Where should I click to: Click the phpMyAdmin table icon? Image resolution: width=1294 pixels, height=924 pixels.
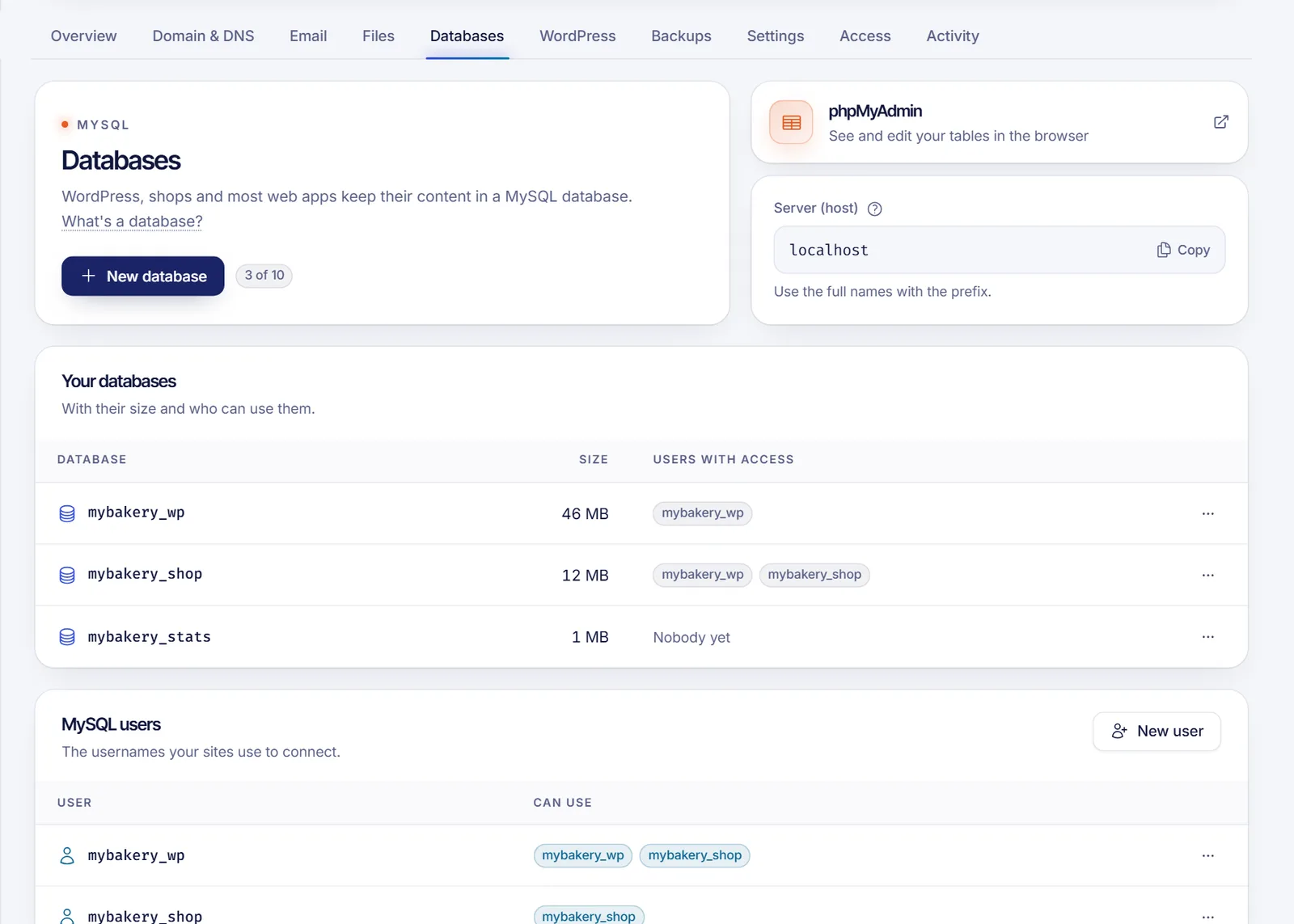click(x=791, y=122)
